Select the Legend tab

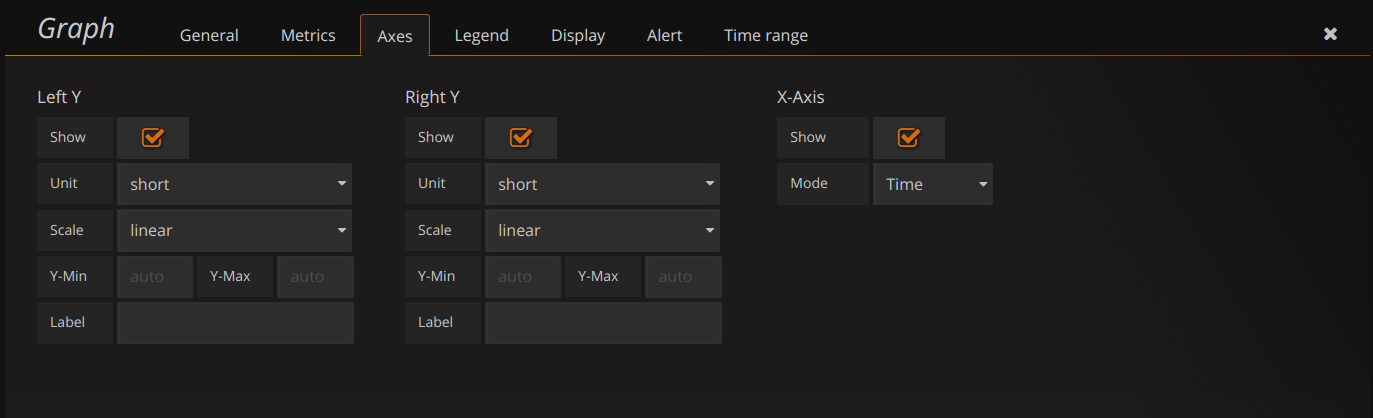tap(481, 35)
